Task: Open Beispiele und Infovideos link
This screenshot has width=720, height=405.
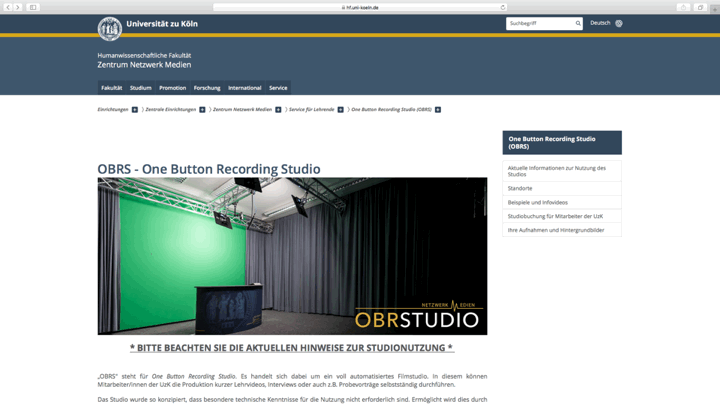Action: [537, 202]
